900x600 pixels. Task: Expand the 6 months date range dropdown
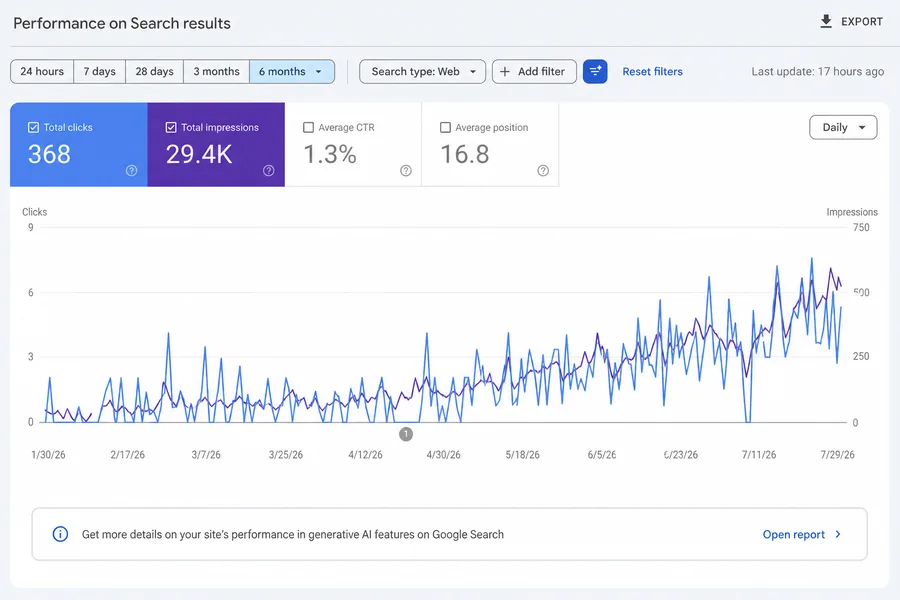pyautogui.click(x=292, y=72)
